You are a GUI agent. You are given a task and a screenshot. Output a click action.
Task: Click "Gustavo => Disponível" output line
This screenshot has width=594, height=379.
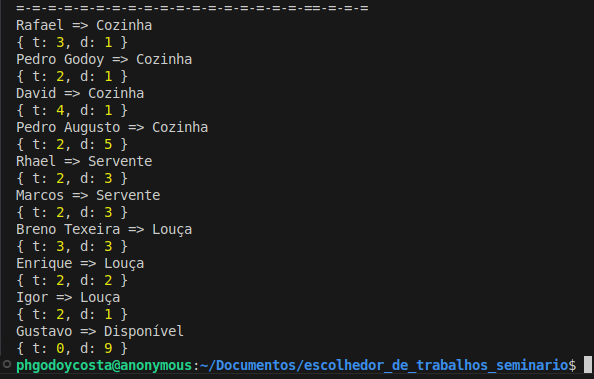click(x=100, y=331)
